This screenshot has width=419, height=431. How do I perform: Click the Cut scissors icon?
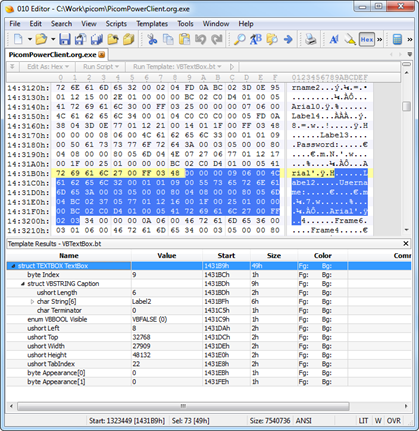pos(152,39)
